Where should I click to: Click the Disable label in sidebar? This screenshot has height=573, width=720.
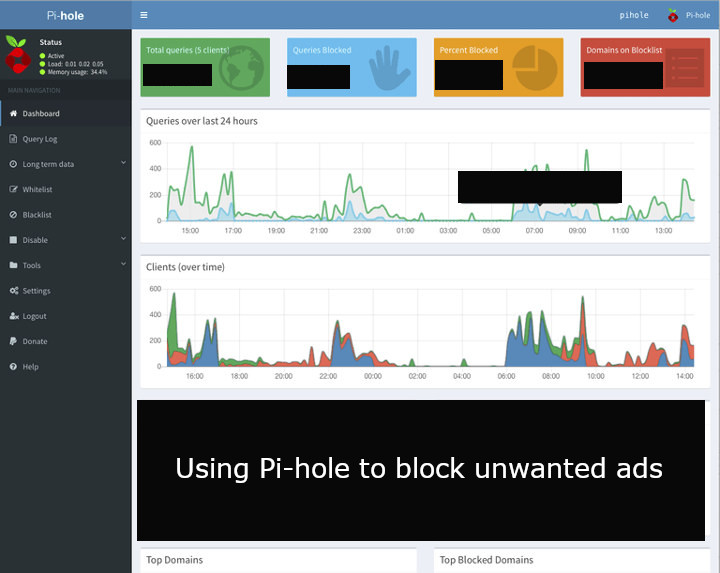[35, 240]
